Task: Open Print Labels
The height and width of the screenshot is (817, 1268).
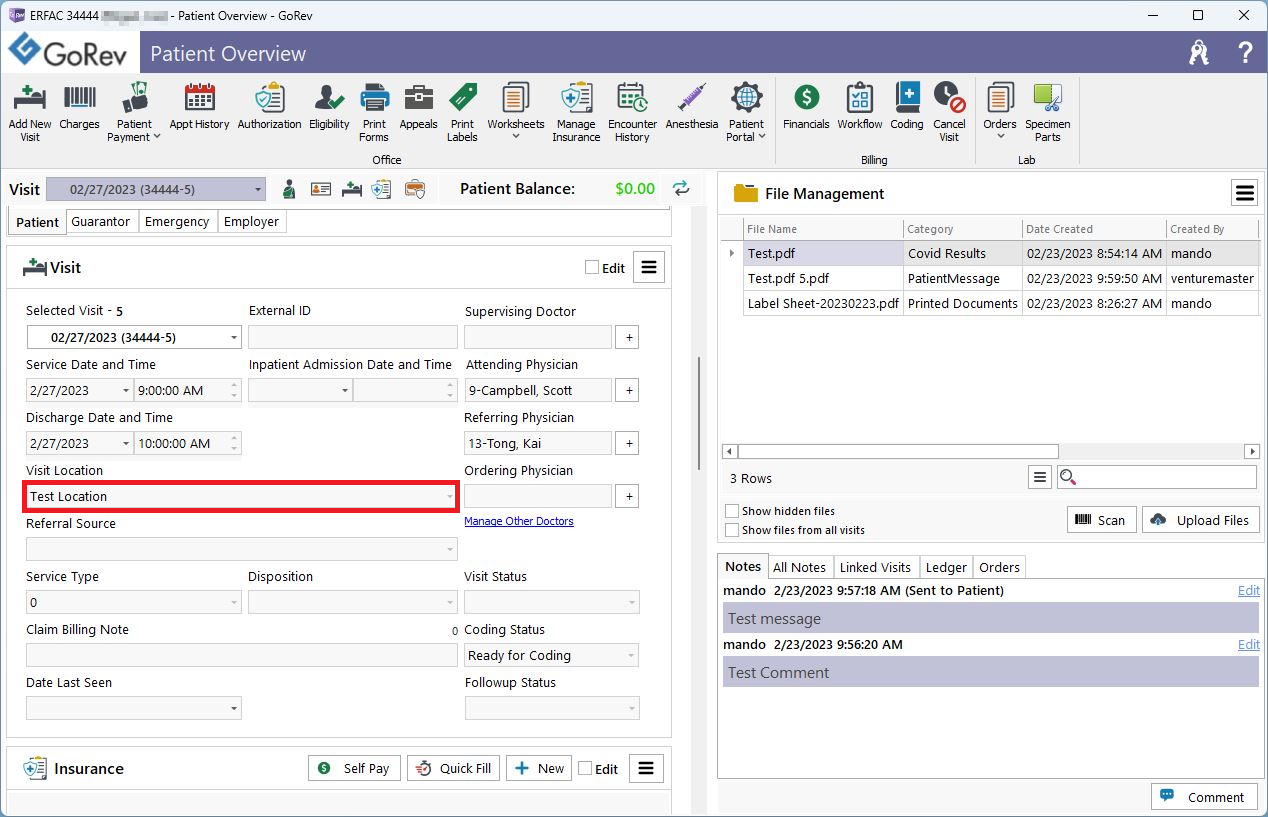Action: (x=462, y=112)
